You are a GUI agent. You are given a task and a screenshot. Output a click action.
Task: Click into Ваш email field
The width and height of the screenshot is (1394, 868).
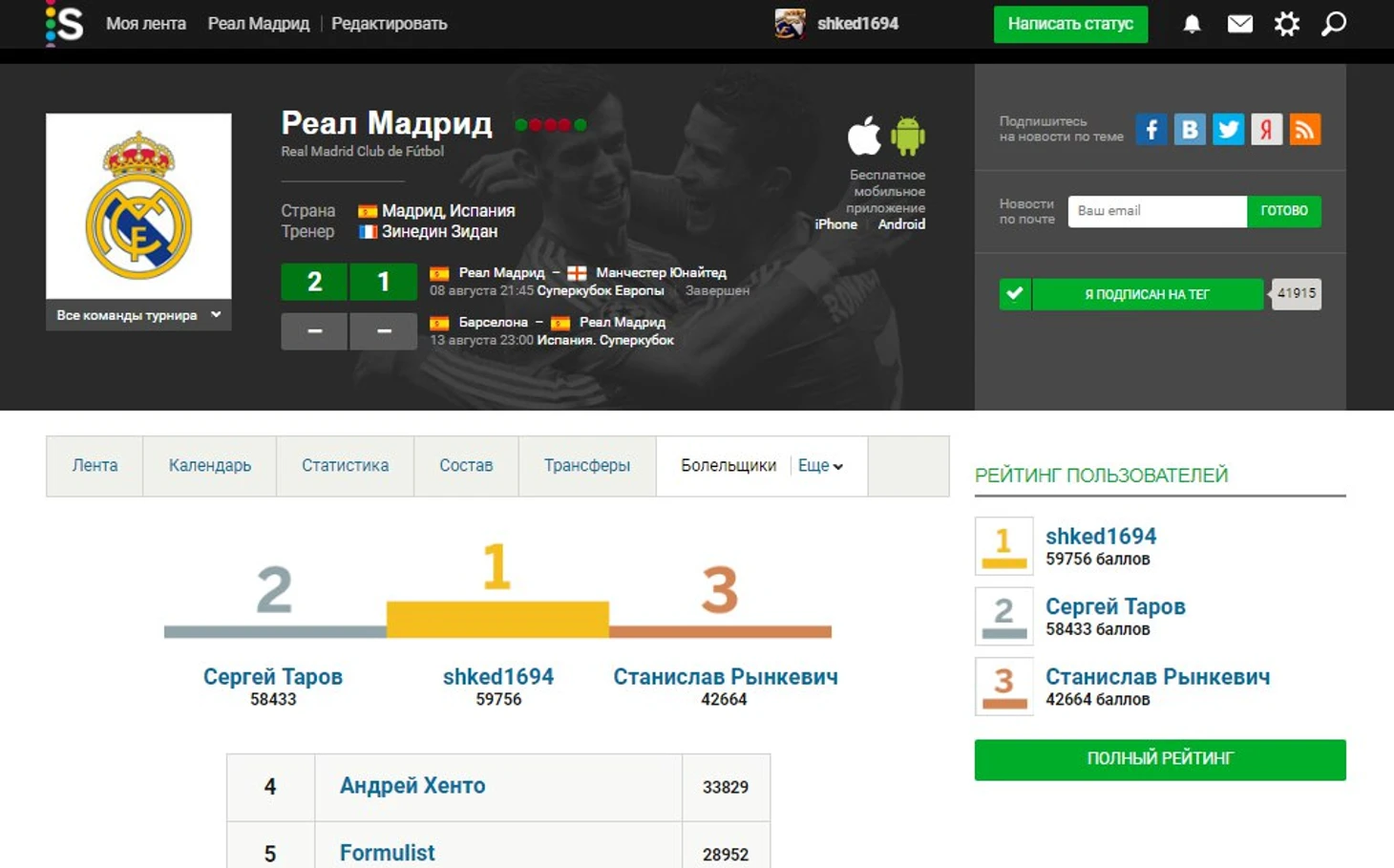[1157, 211]
